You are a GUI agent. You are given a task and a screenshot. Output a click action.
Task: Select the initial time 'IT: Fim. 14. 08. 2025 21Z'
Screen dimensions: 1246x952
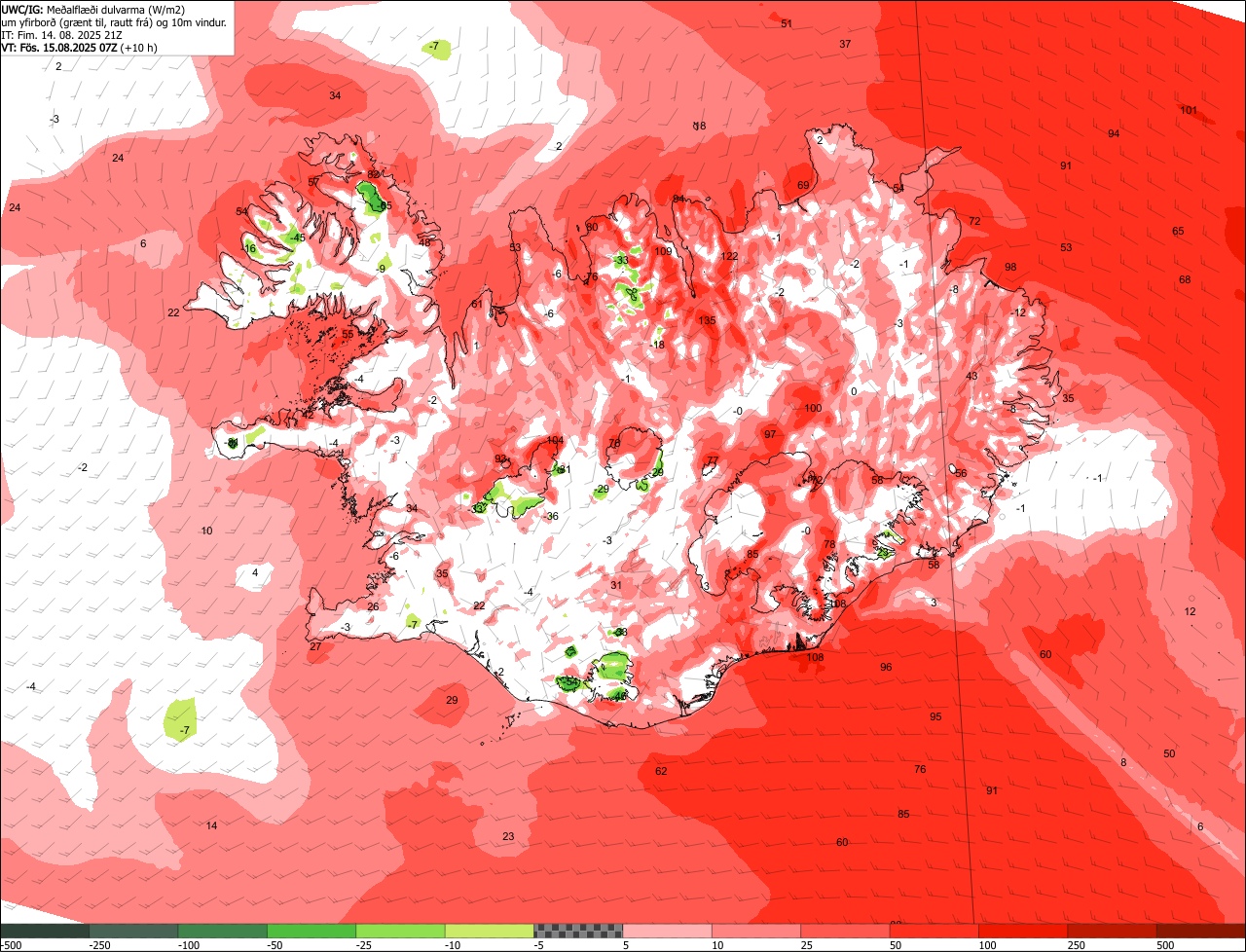click(61, 34)
